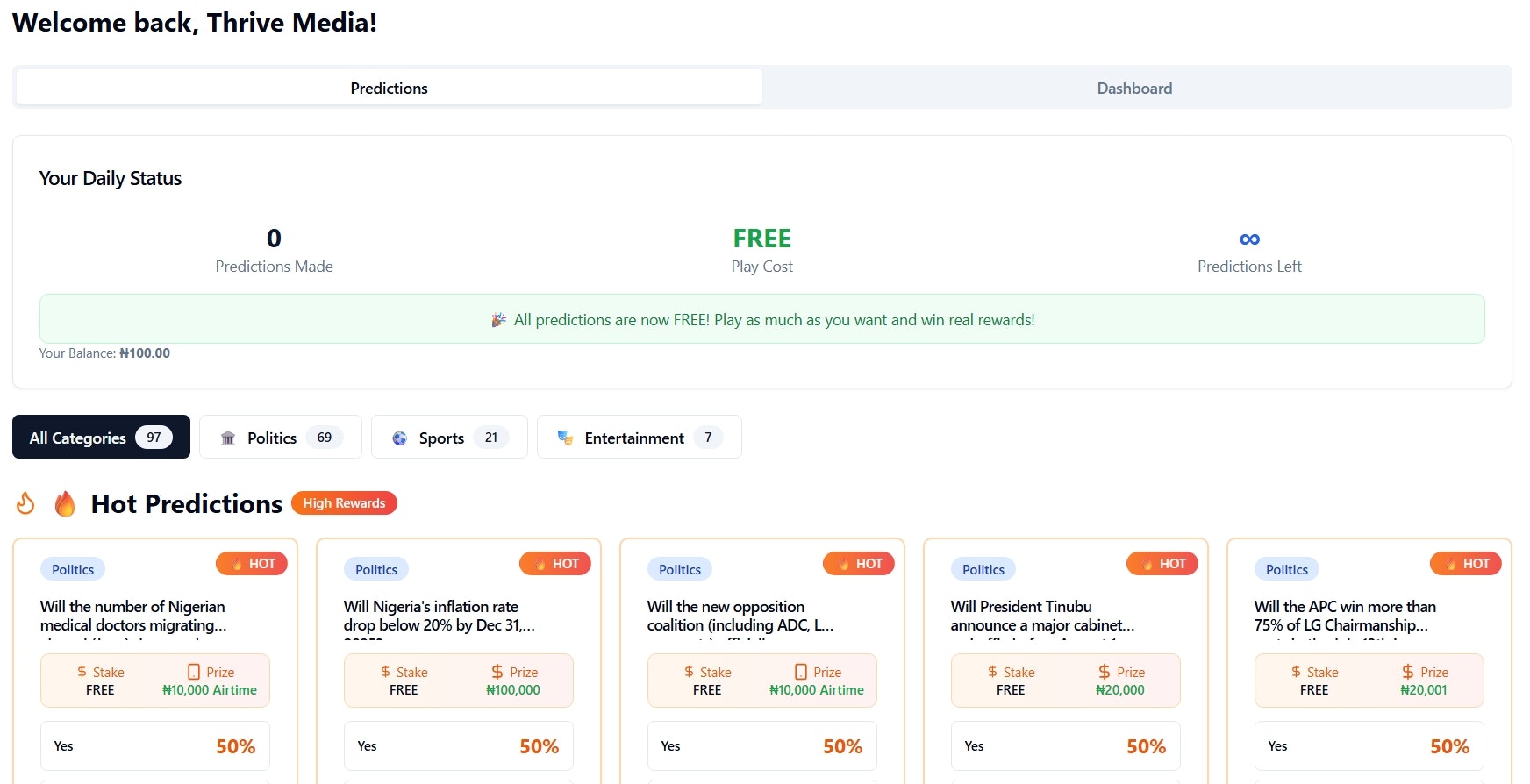This screenshot has width=1530, height=784.
Task: Click the 97 count in All Categories
Action: click(x=154, y=437)
